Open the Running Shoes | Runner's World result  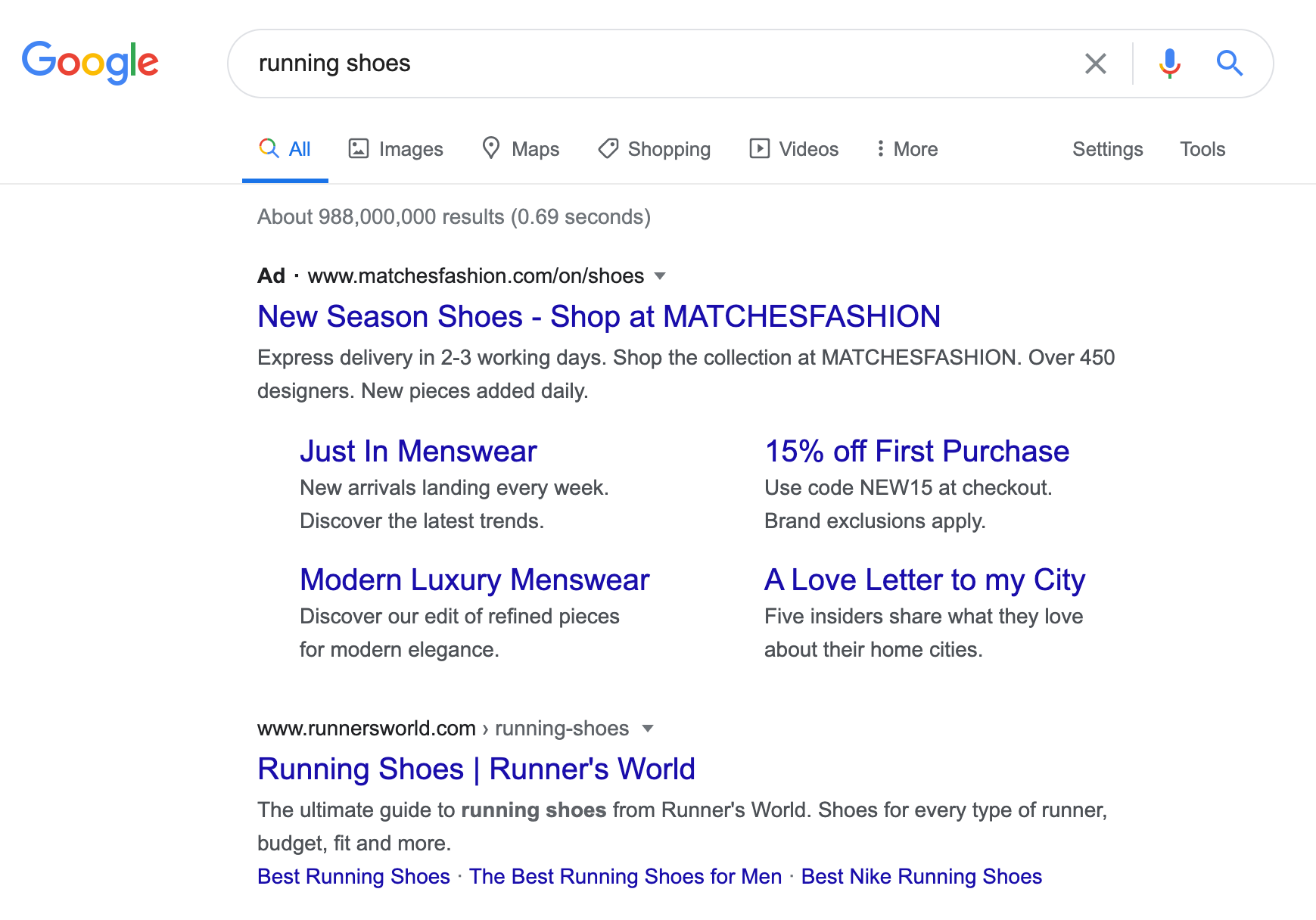coord(476,769)
